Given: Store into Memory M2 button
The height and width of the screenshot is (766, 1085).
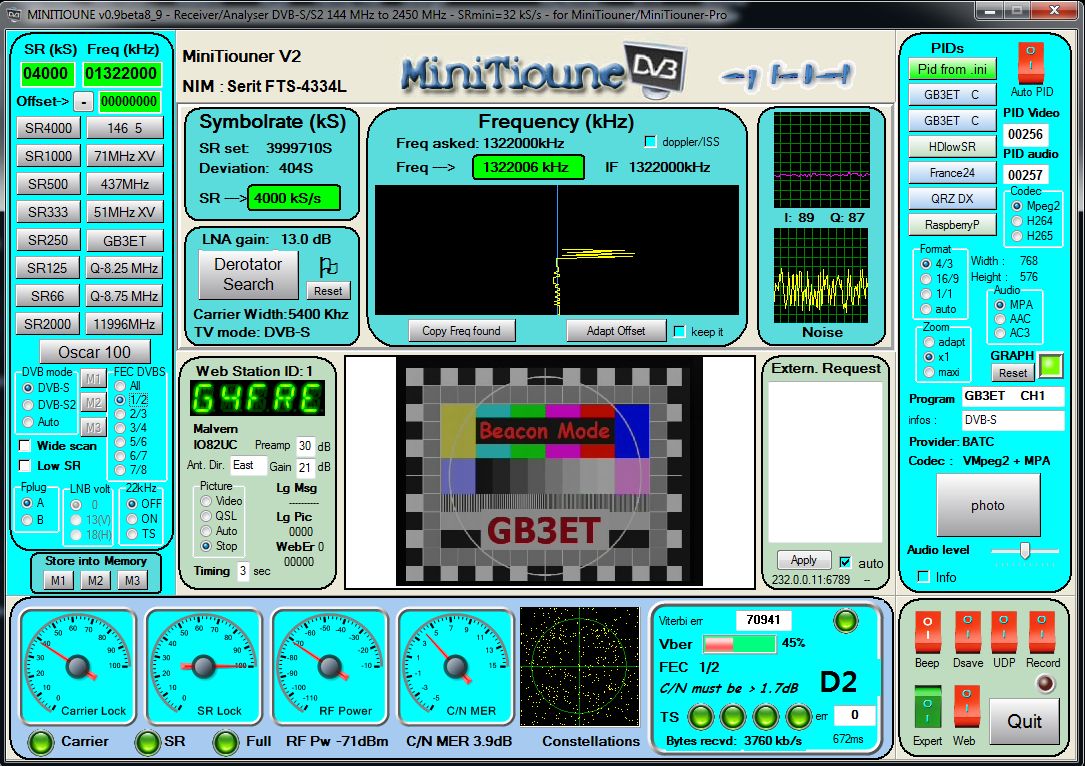Looking at the screenshot, I should (x=95, y=581).
